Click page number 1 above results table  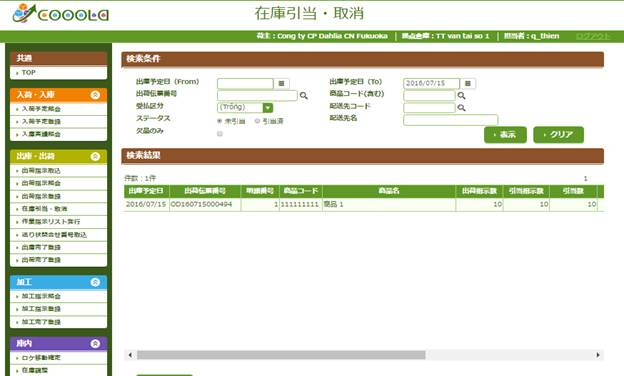pos(585,179)
